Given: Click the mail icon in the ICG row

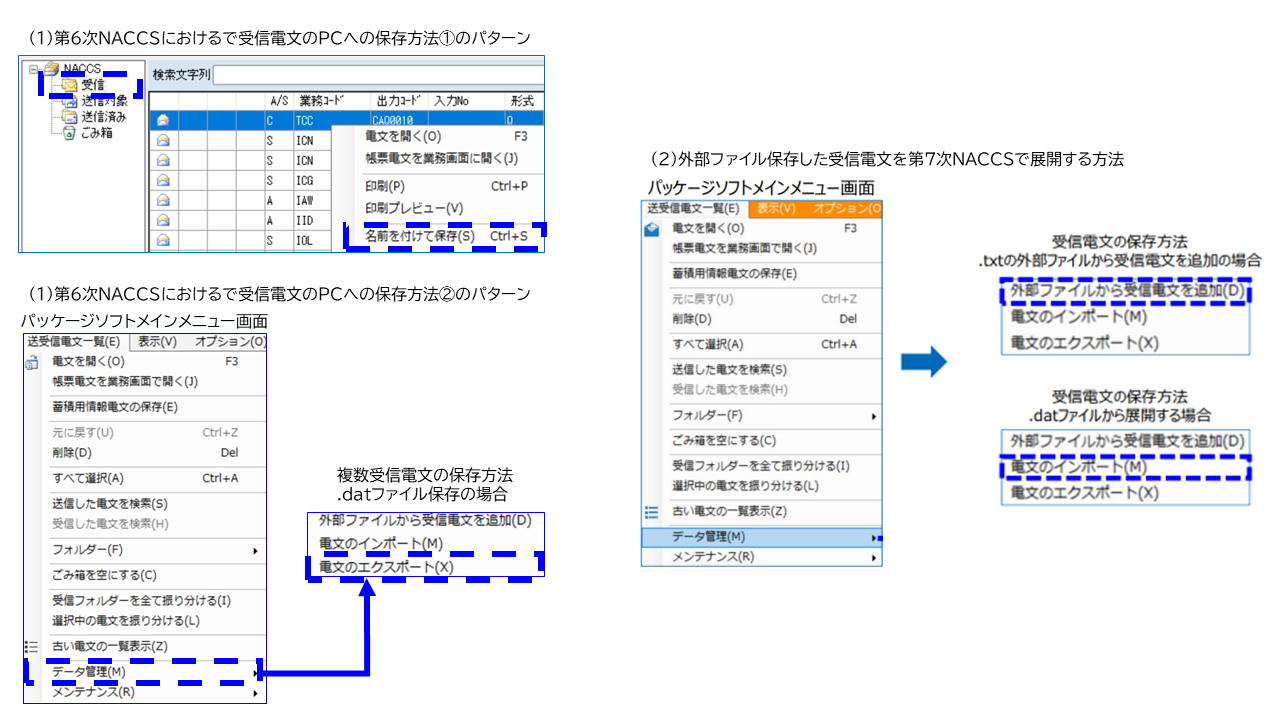Looking at the screenshot, I should coord(163,181).
